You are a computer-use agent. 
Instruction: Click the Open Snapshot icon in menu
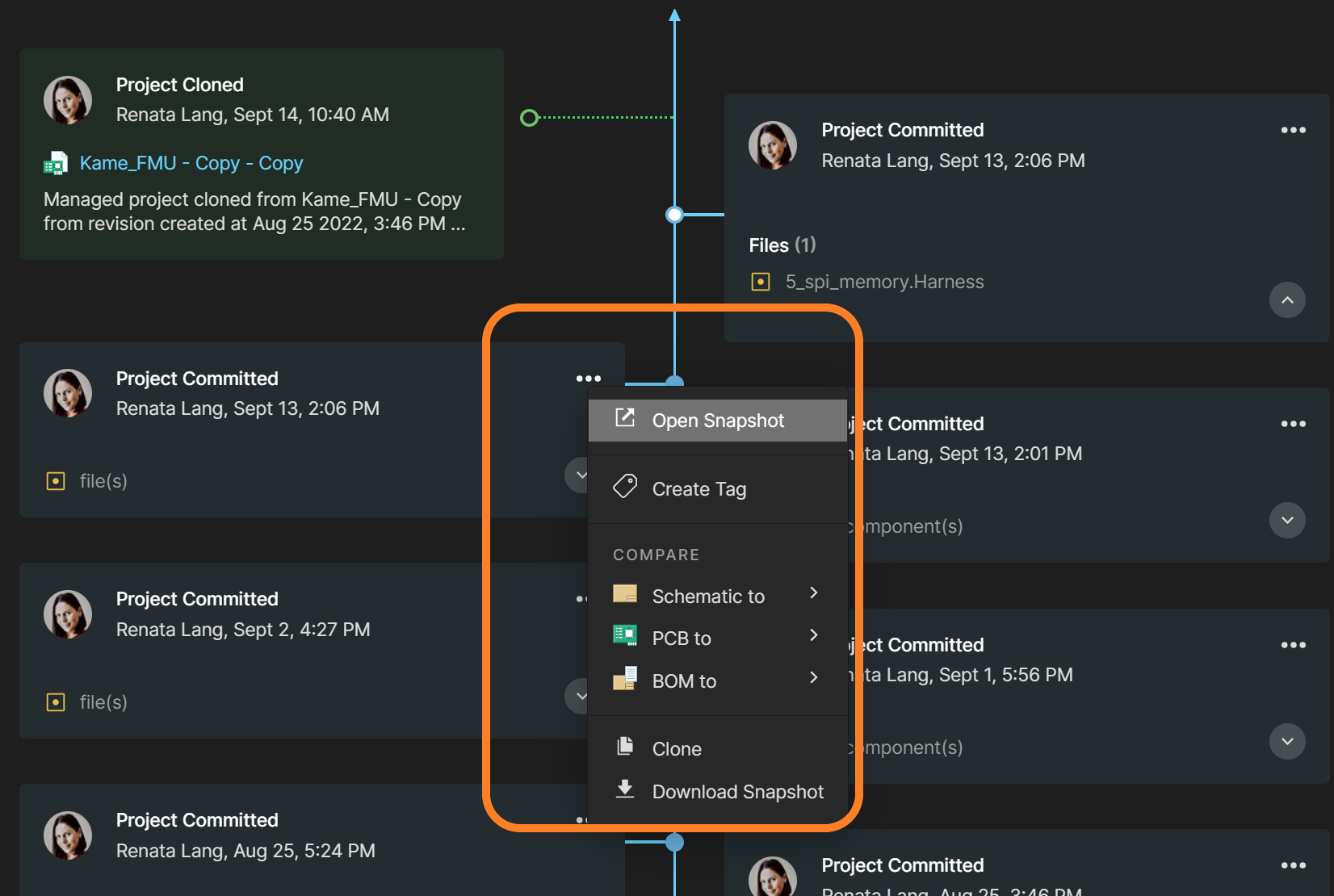(x=625, y=418)
